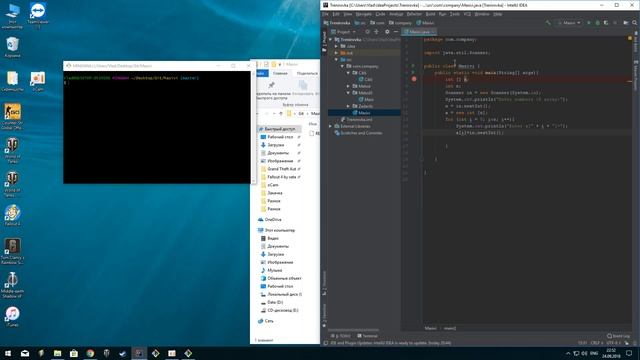Toggle Event Log tool window
640x360 pixels.
coord(618,336)
